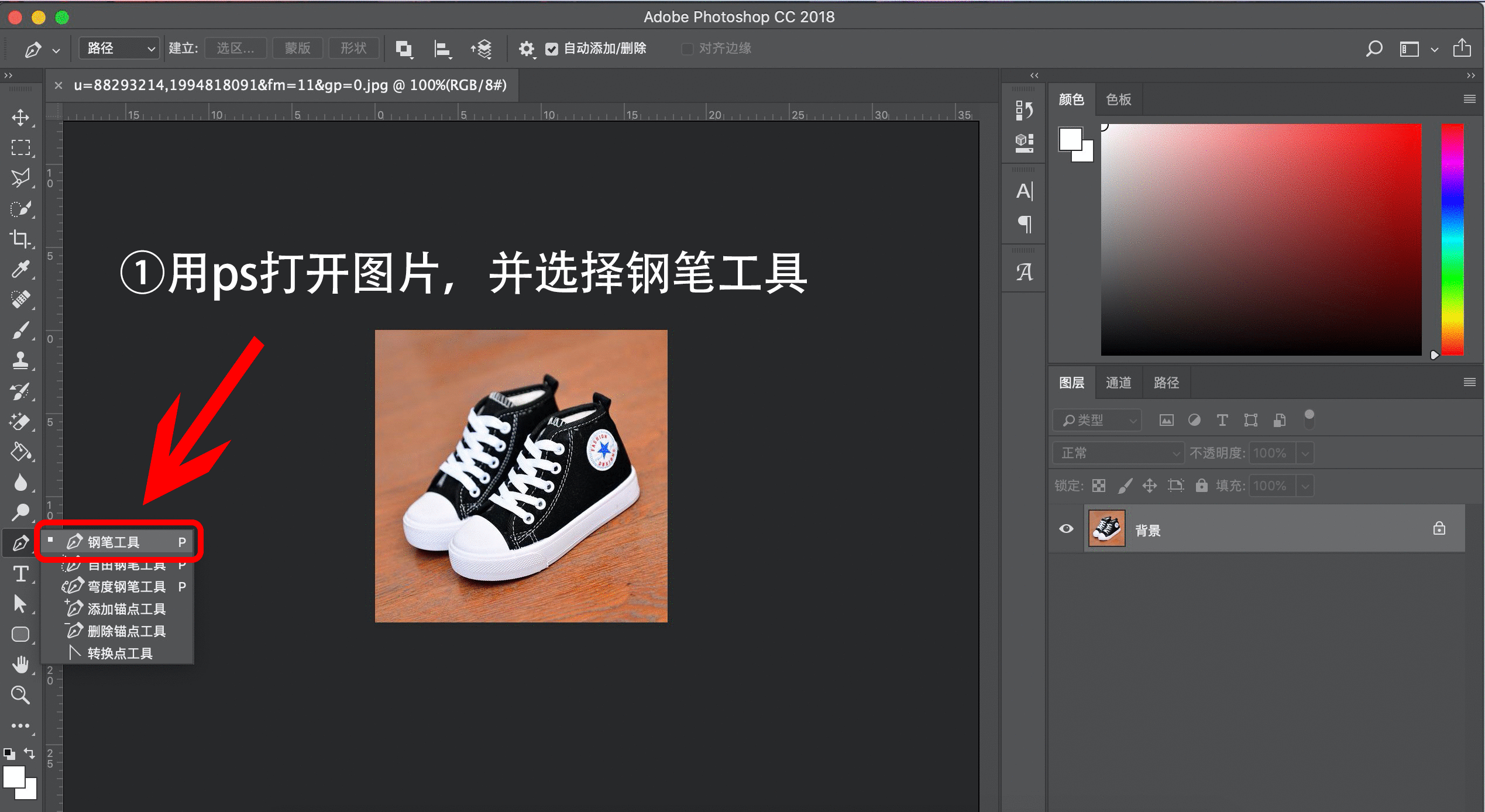Viewport: 1485px width, 812px height.
Task: Open the 类型 layer filter dropdown
Action: [x=1097, y=420]
